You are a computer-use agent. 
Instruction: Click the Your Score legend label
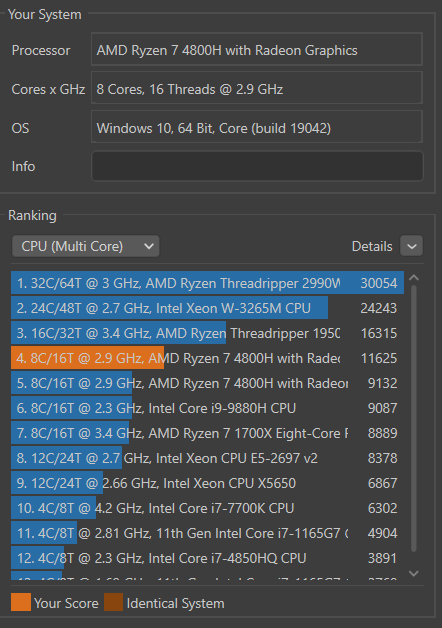pos(66,603)
